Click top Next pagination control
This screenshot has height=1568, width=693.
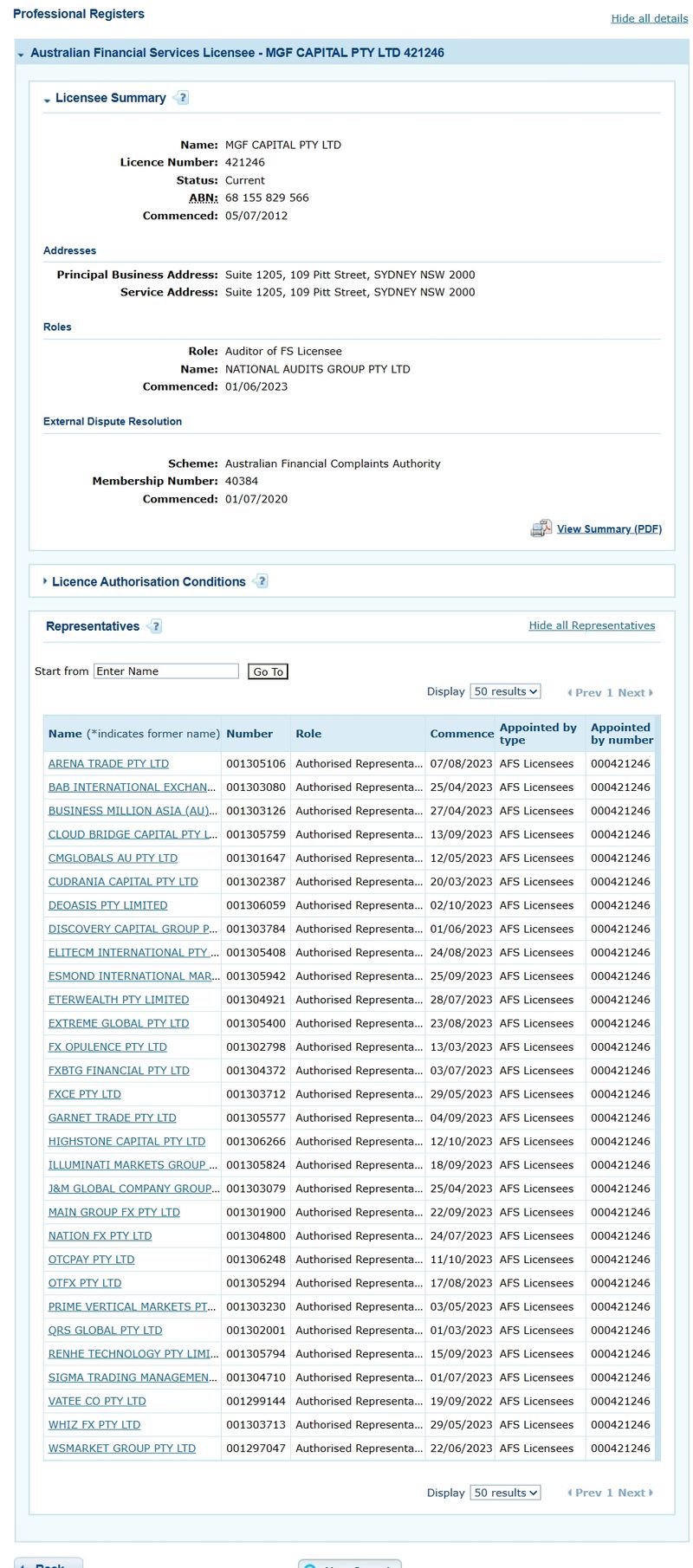pyautogui.click(x=635, y=692)
